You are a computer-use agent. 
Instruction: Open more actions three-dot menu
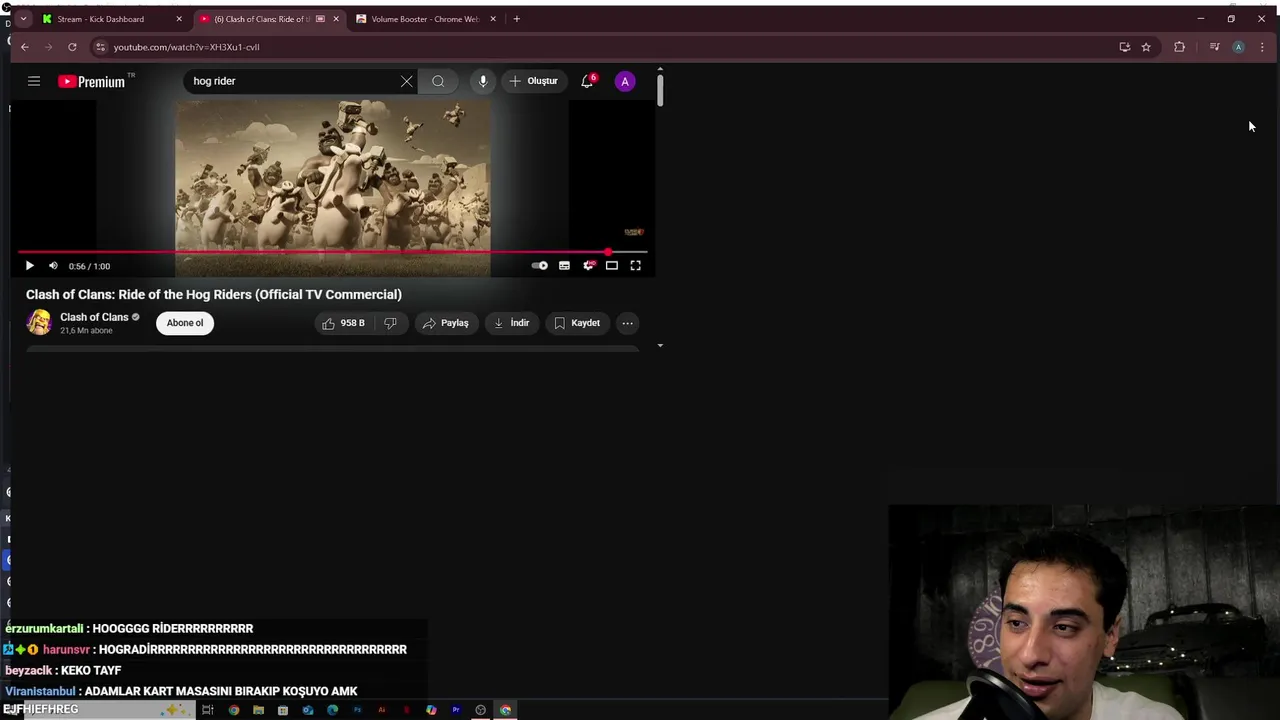(x=627, y=323)
